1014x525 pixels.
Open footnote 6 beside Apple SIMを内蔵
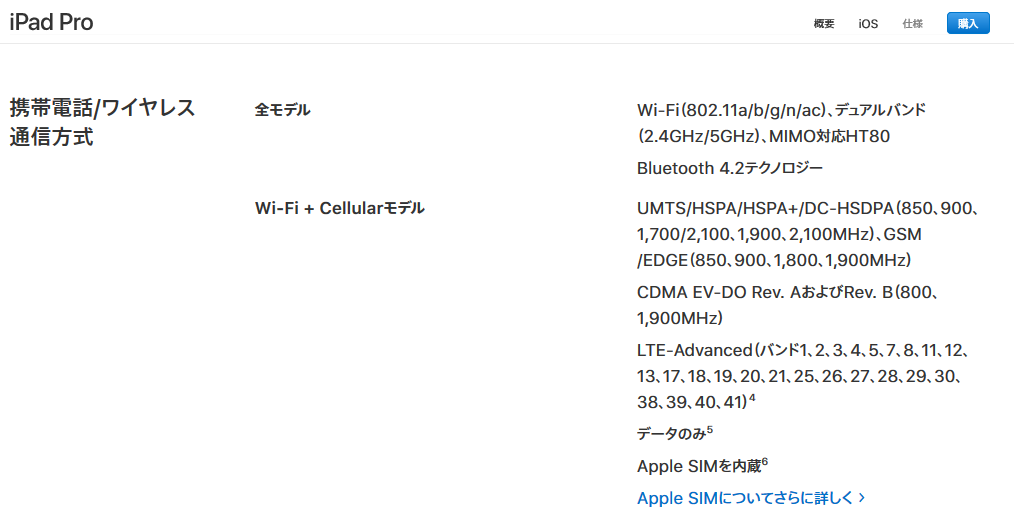pos(764,462)
